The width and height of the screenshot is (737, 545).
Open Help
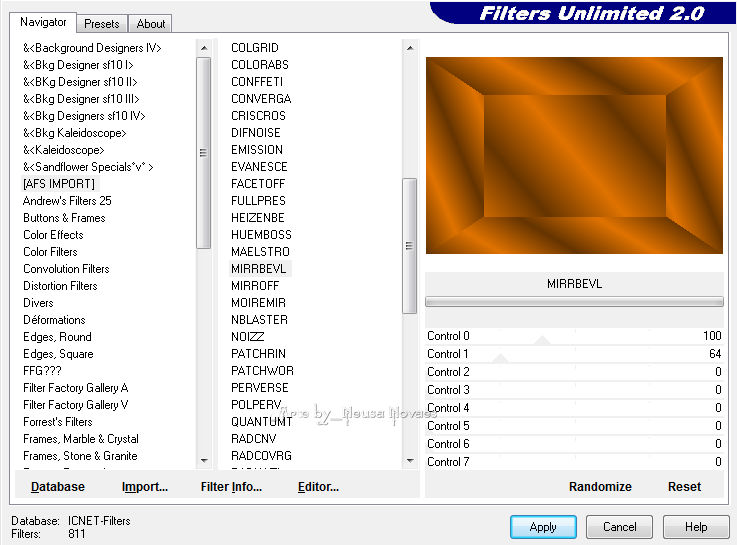[x=696, y=527]
